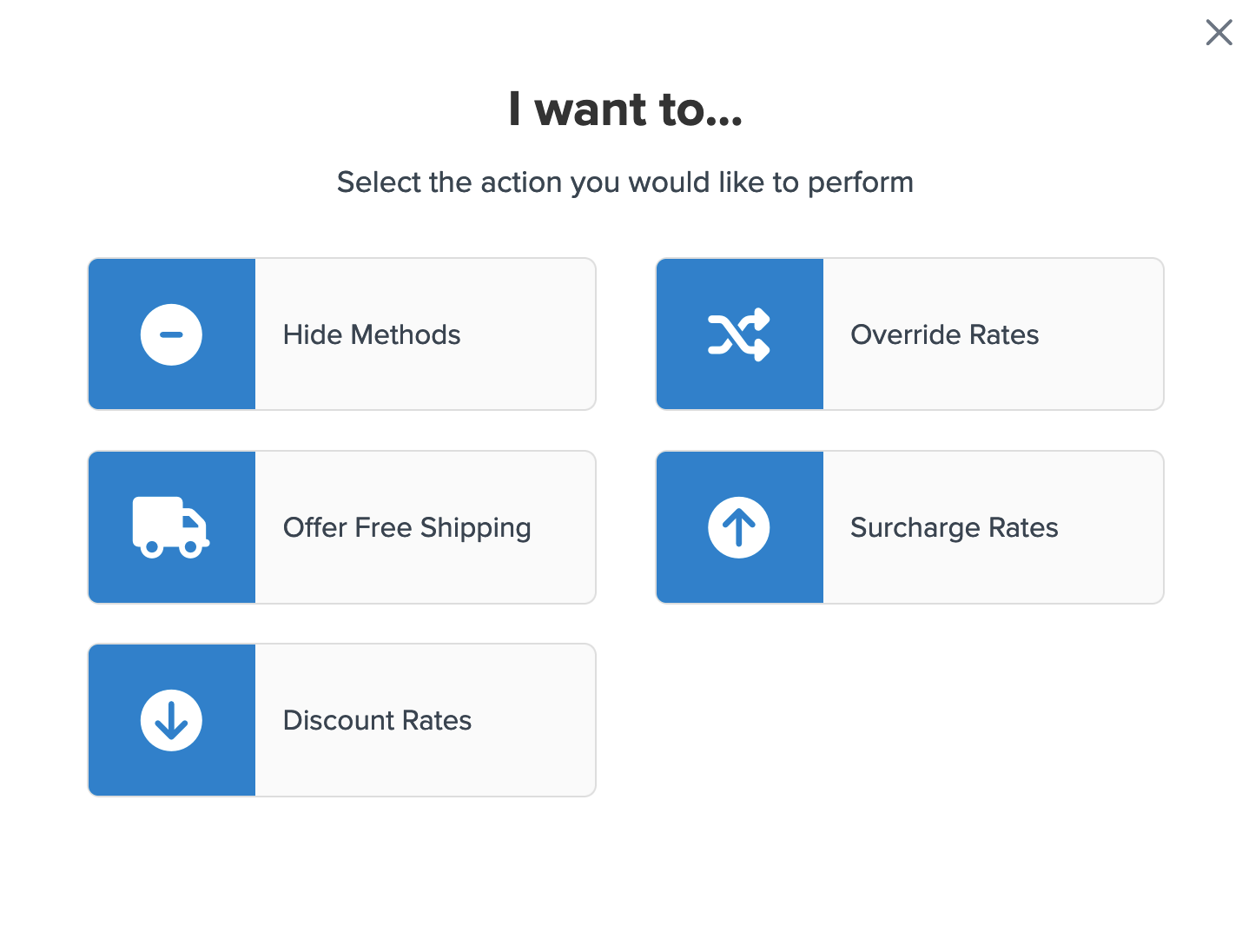Select the Hide Methods text label
This screenshot has width=1242, height=952.
pos(372,335)
